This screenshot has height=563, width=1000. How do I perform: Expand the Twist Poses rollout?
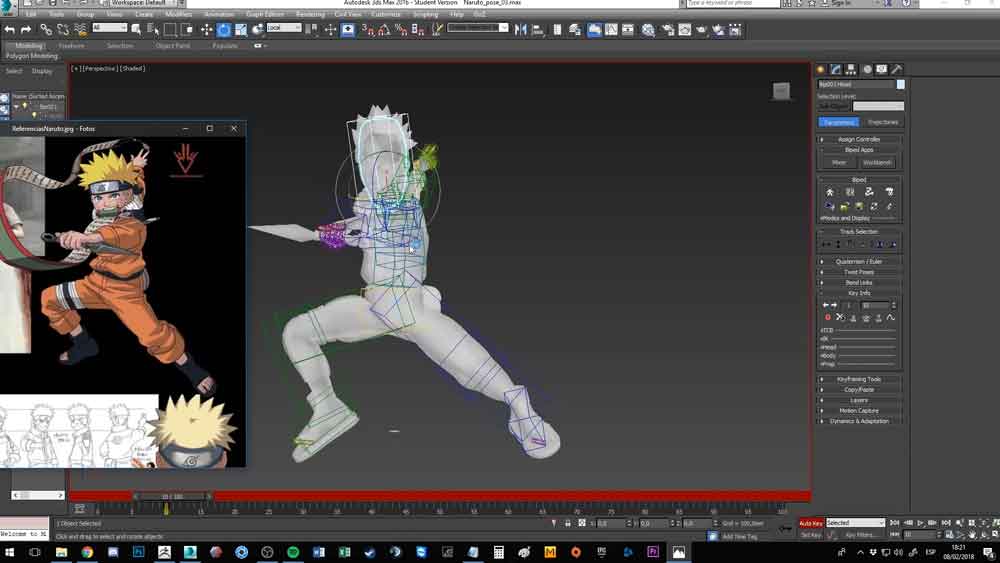(x=859, y=272)
